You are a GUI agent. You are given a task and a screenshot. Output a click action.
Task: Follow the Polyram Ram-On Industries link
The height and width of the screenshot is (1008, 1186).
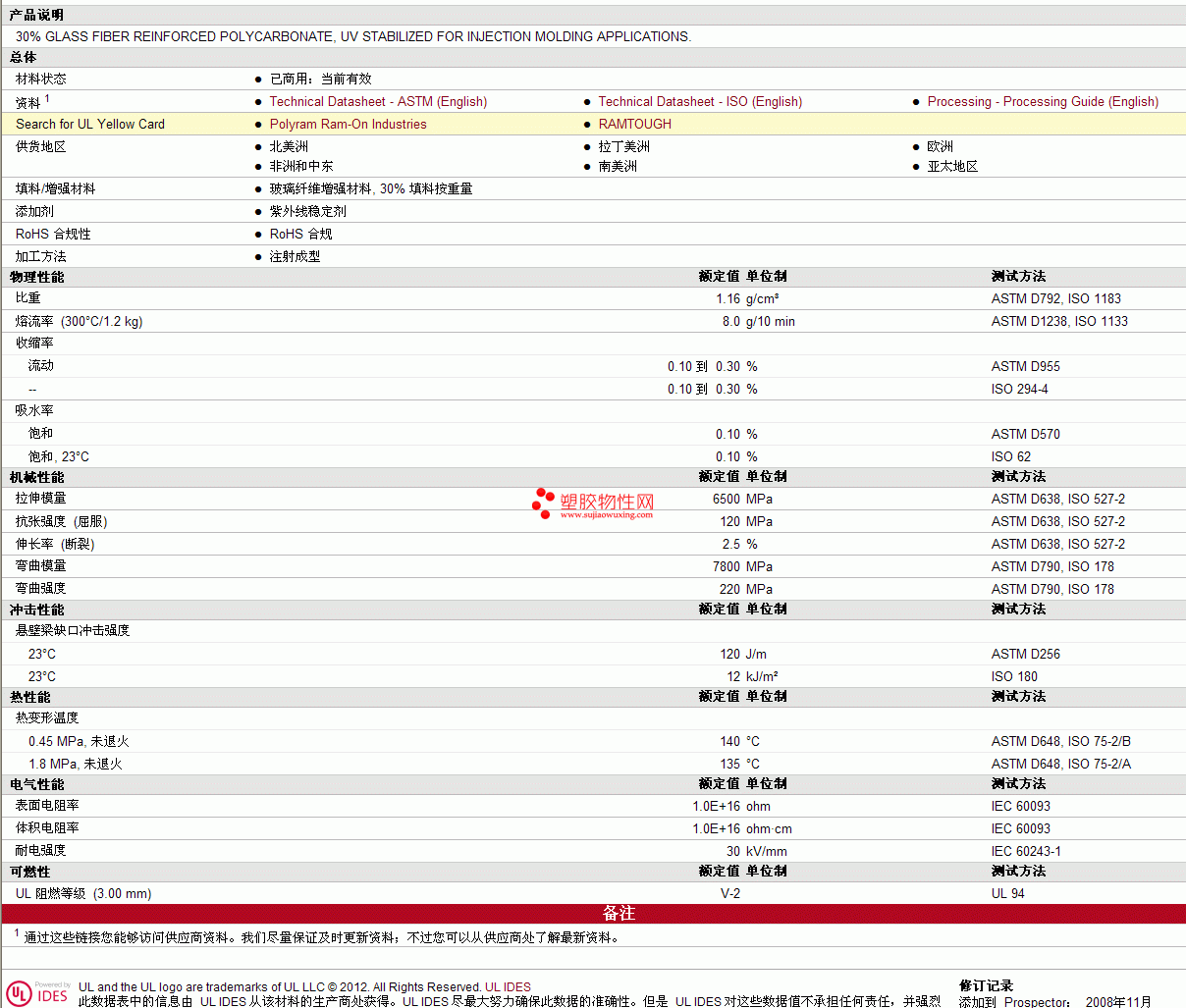349,124
